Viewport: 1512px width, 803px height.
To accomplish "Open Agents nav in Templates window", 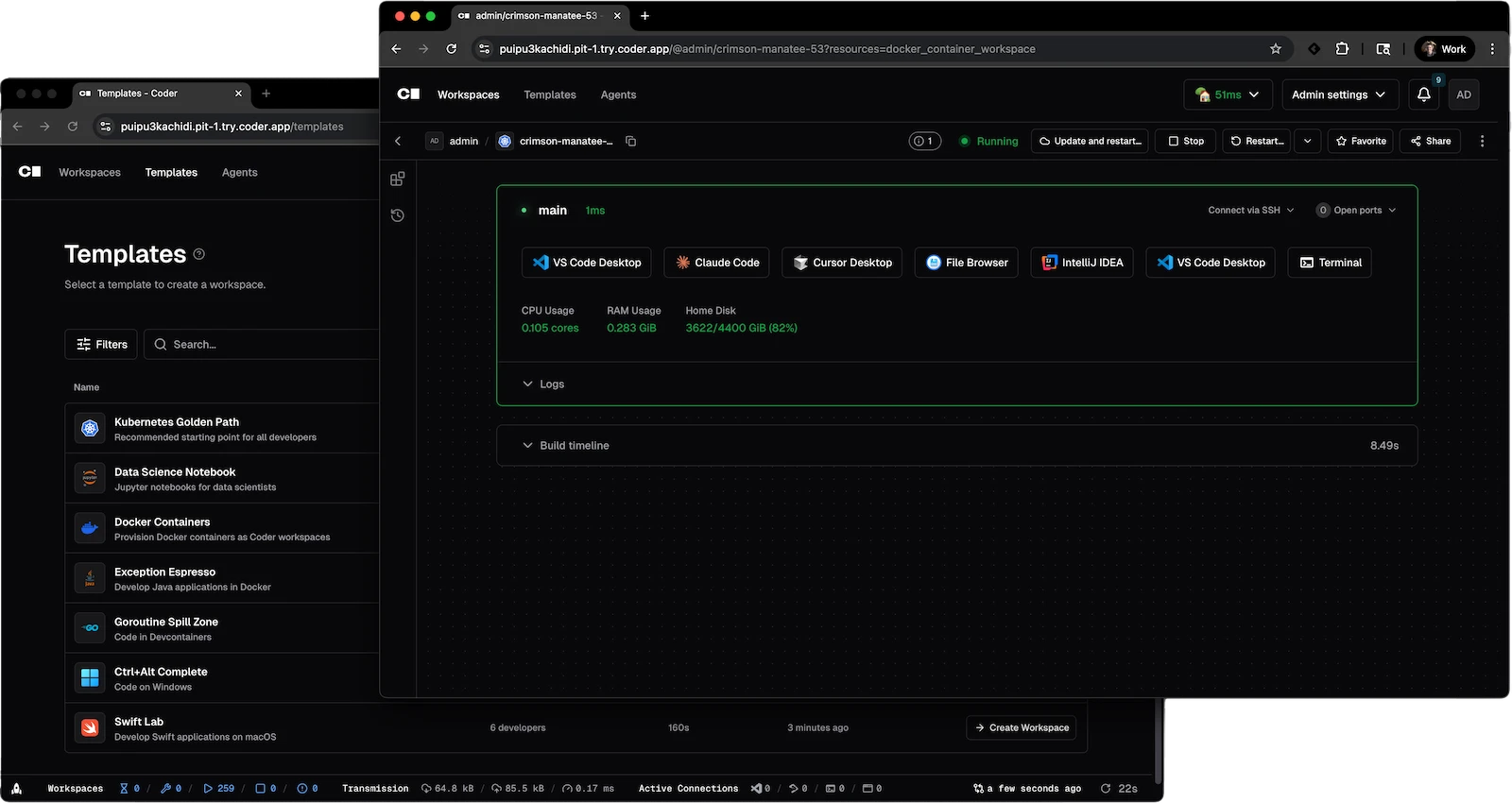I will point(240,173).
